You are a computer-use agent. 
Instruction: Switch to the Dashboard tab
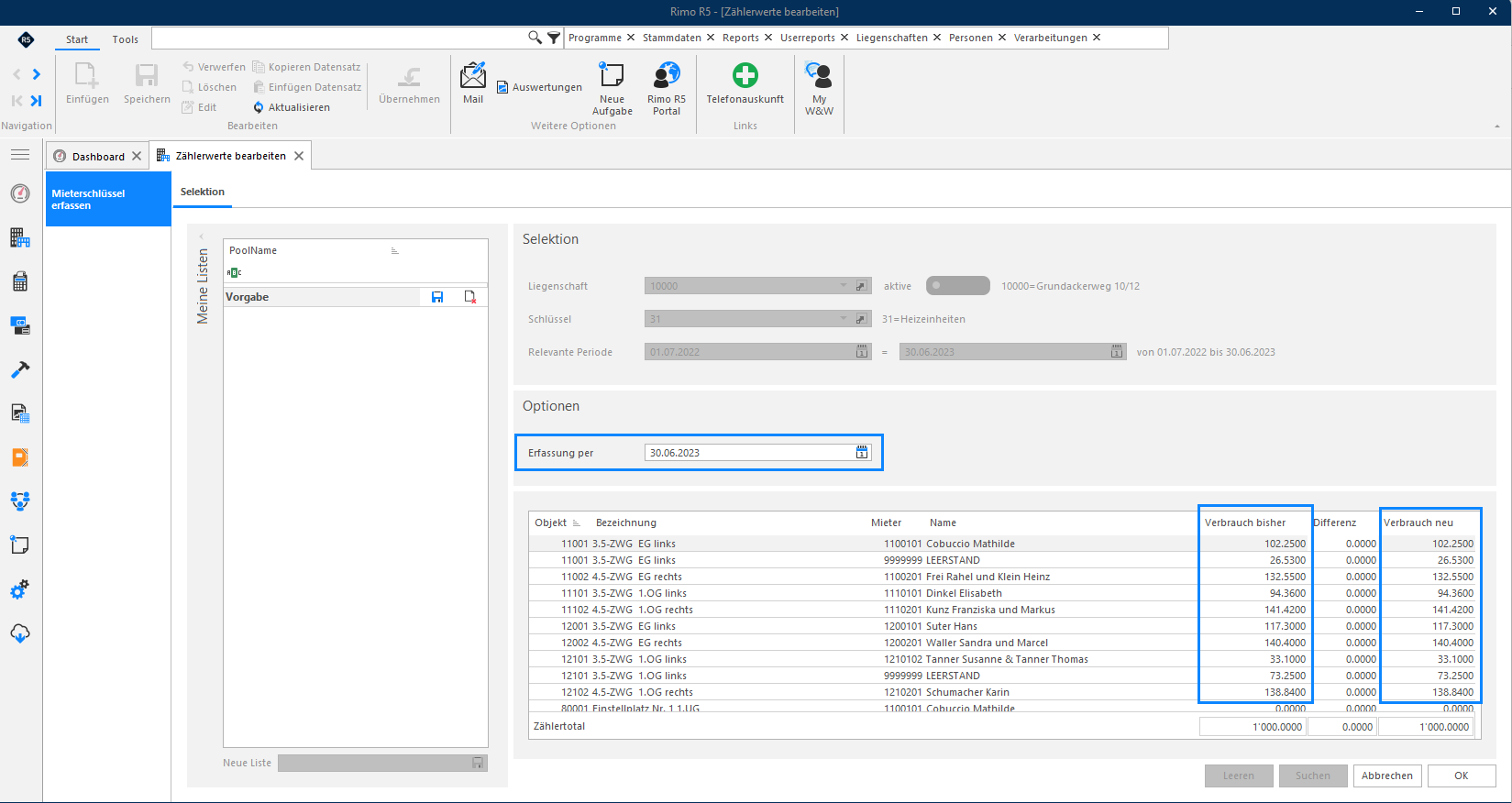pyautogui.click(x=98, y=157)
